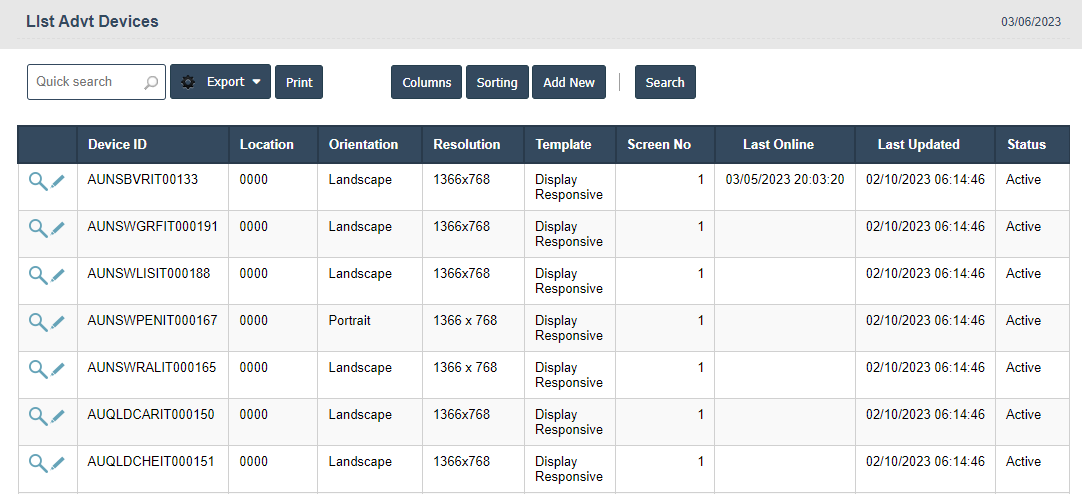
Task: Click the view magnifier icon for AUNSBVRIT00133
Action: point(37,181)
